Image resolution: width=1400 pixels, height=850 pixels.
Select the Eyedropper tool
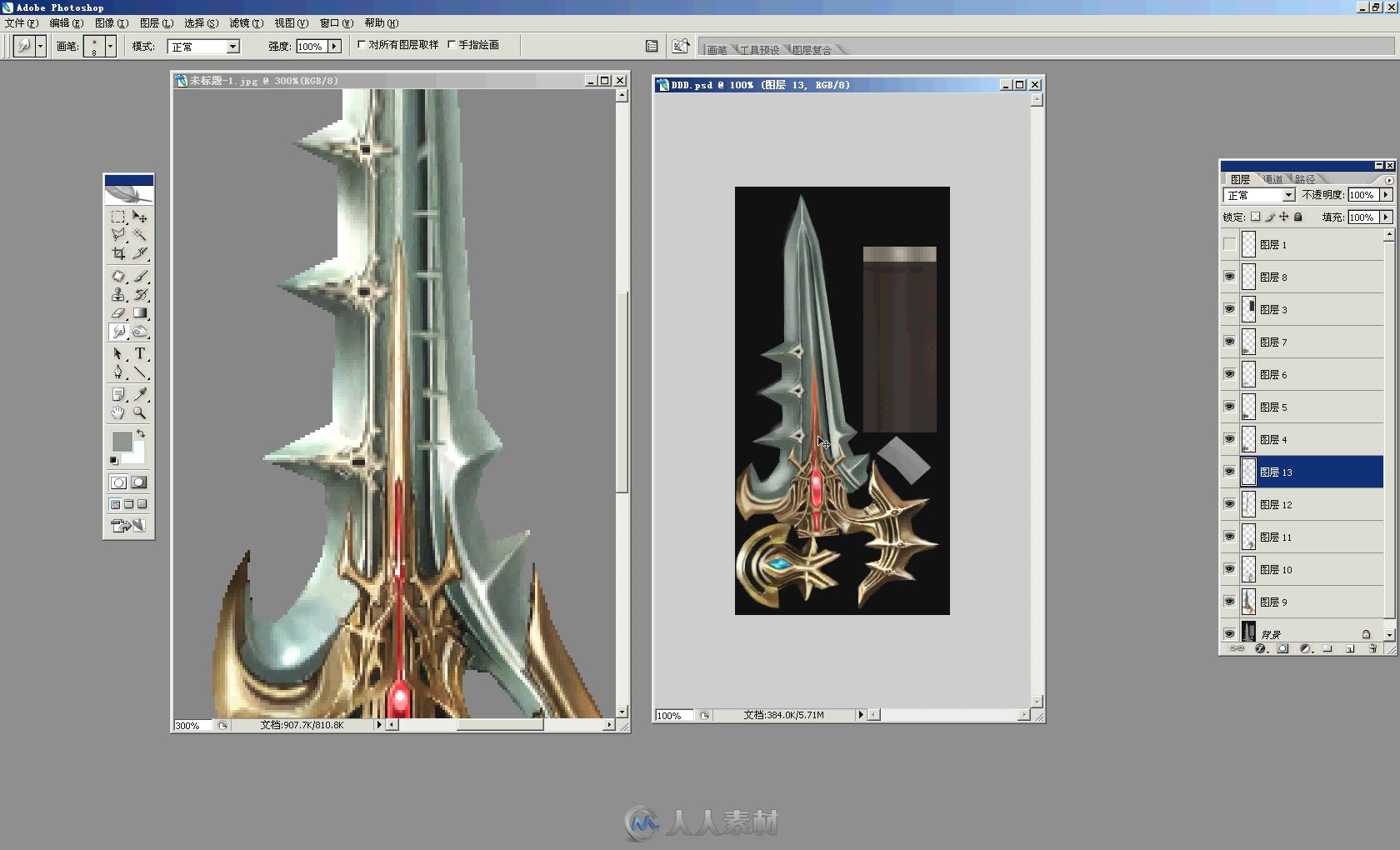pos(140,394)
